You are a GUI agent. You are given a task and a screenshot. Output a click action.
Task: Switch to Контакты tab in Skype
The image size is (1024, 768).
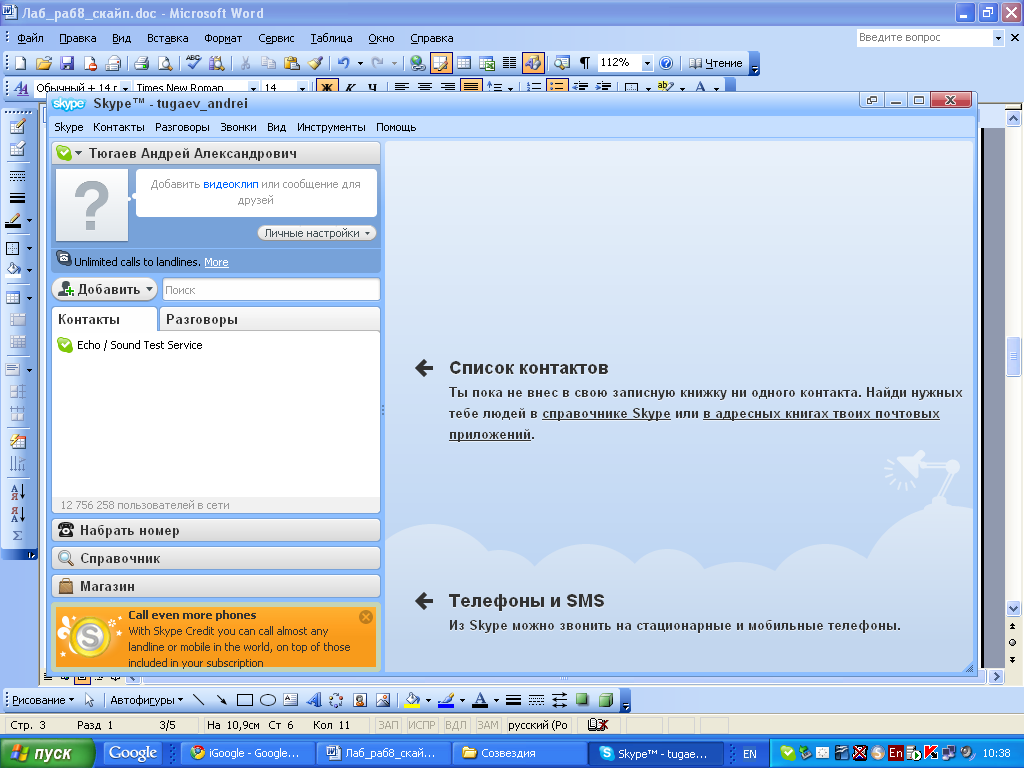coord(104,319)
